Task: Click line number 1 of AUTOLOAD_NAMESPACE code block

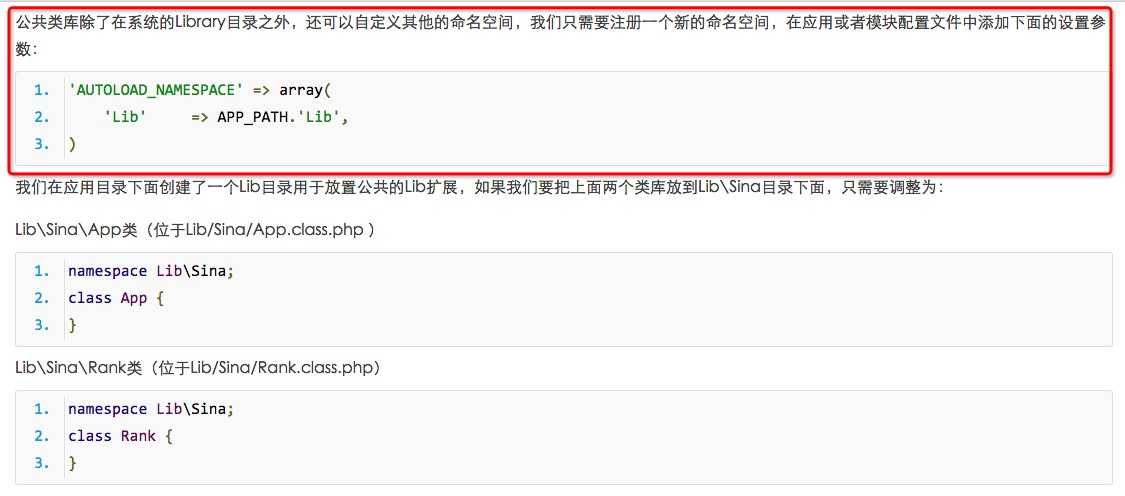Action: (41, 91)
